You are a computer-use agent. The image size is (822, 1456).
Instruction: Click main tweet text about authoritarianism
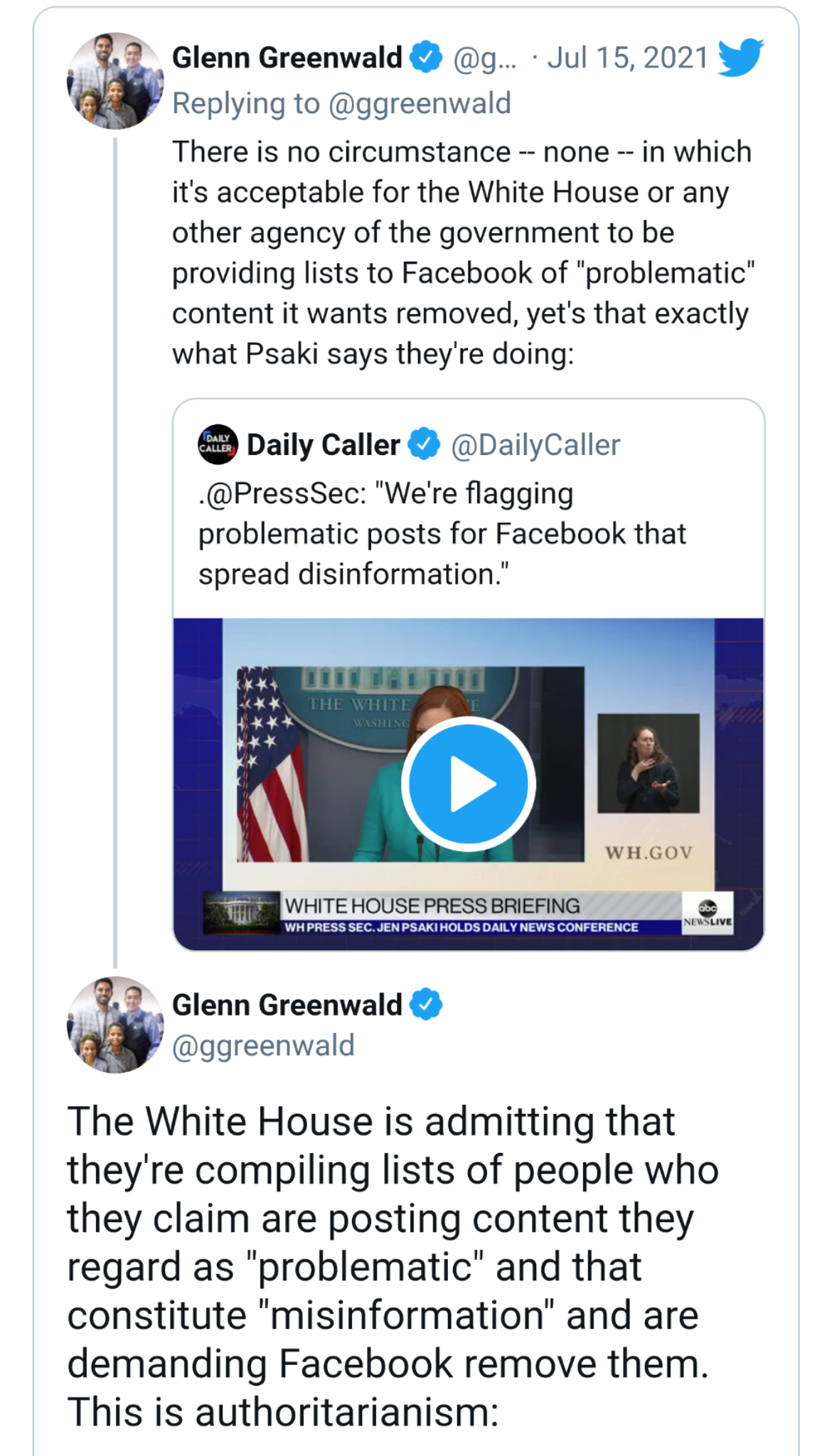point(393,1267)
